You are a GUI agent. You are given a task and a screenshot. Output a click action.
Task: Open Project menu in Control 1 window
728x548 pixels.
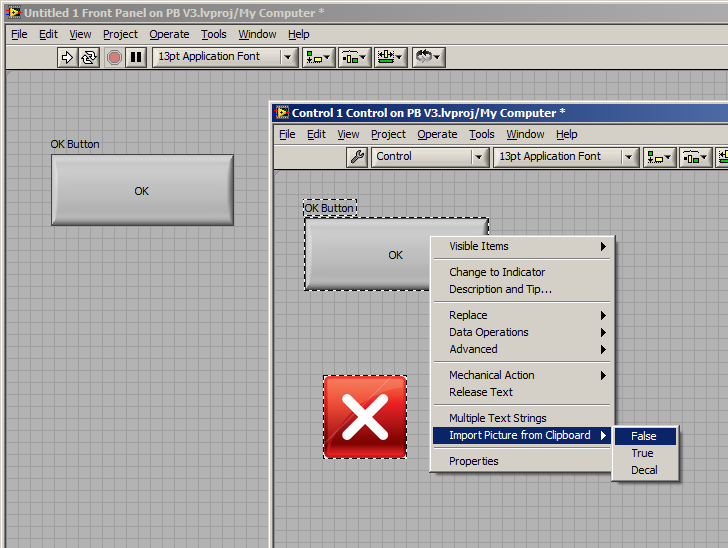(388, 134)
